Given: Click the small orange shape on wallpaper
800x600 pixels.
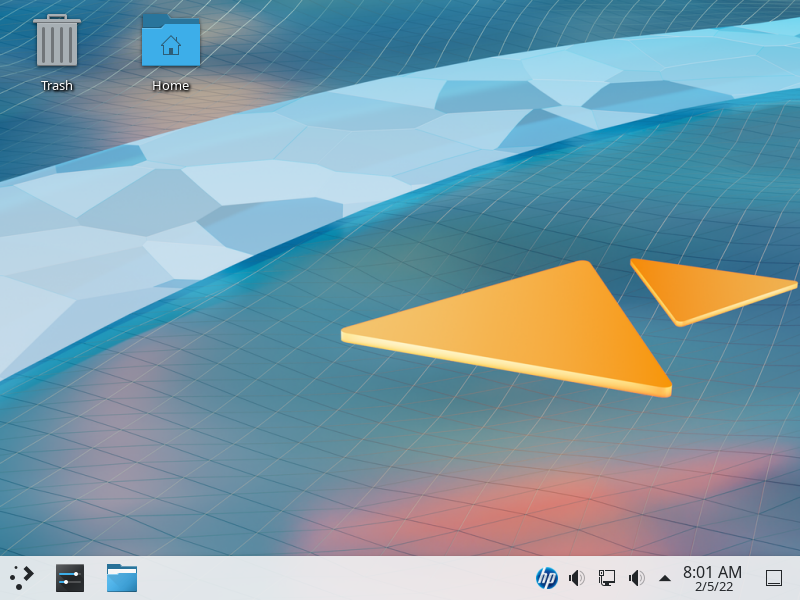Looking at the screenshot, I should click(x=700, y=287).
